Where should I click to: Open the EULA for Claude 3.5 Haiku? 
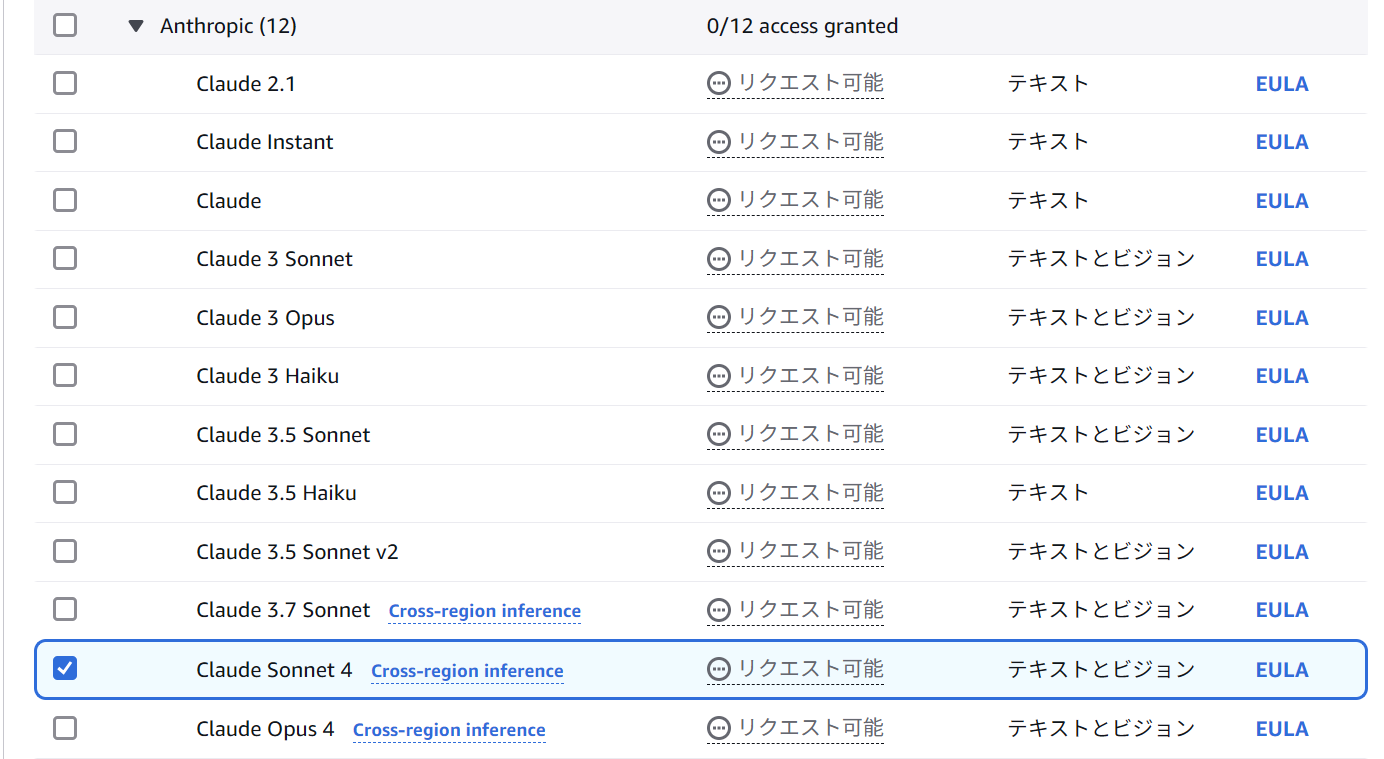(1282, 493)
